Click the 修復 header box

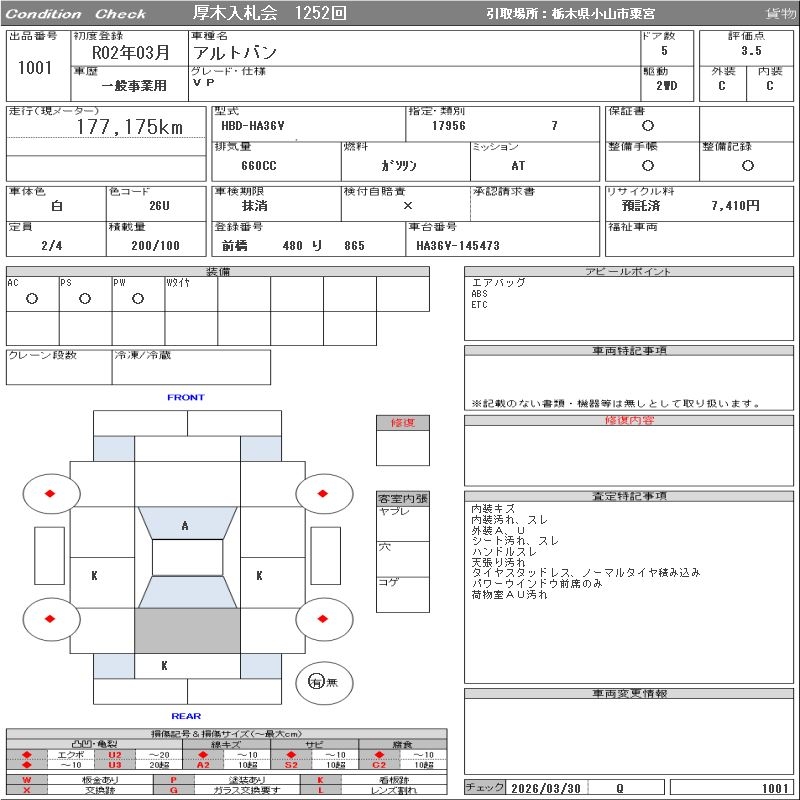tap(403, 423)
